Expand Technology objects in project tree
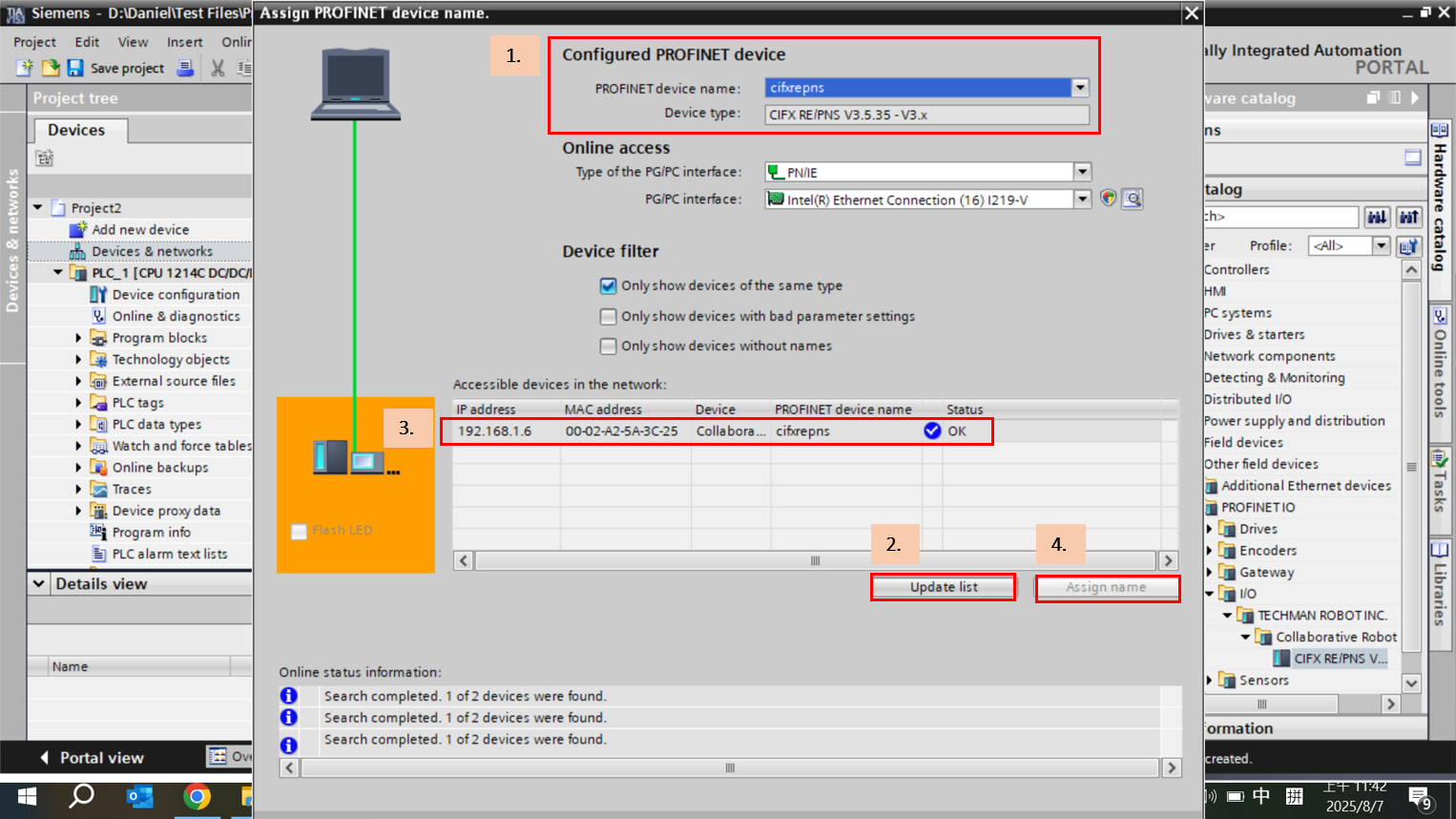The image size is (1456, 819). (x=78, y=360)
